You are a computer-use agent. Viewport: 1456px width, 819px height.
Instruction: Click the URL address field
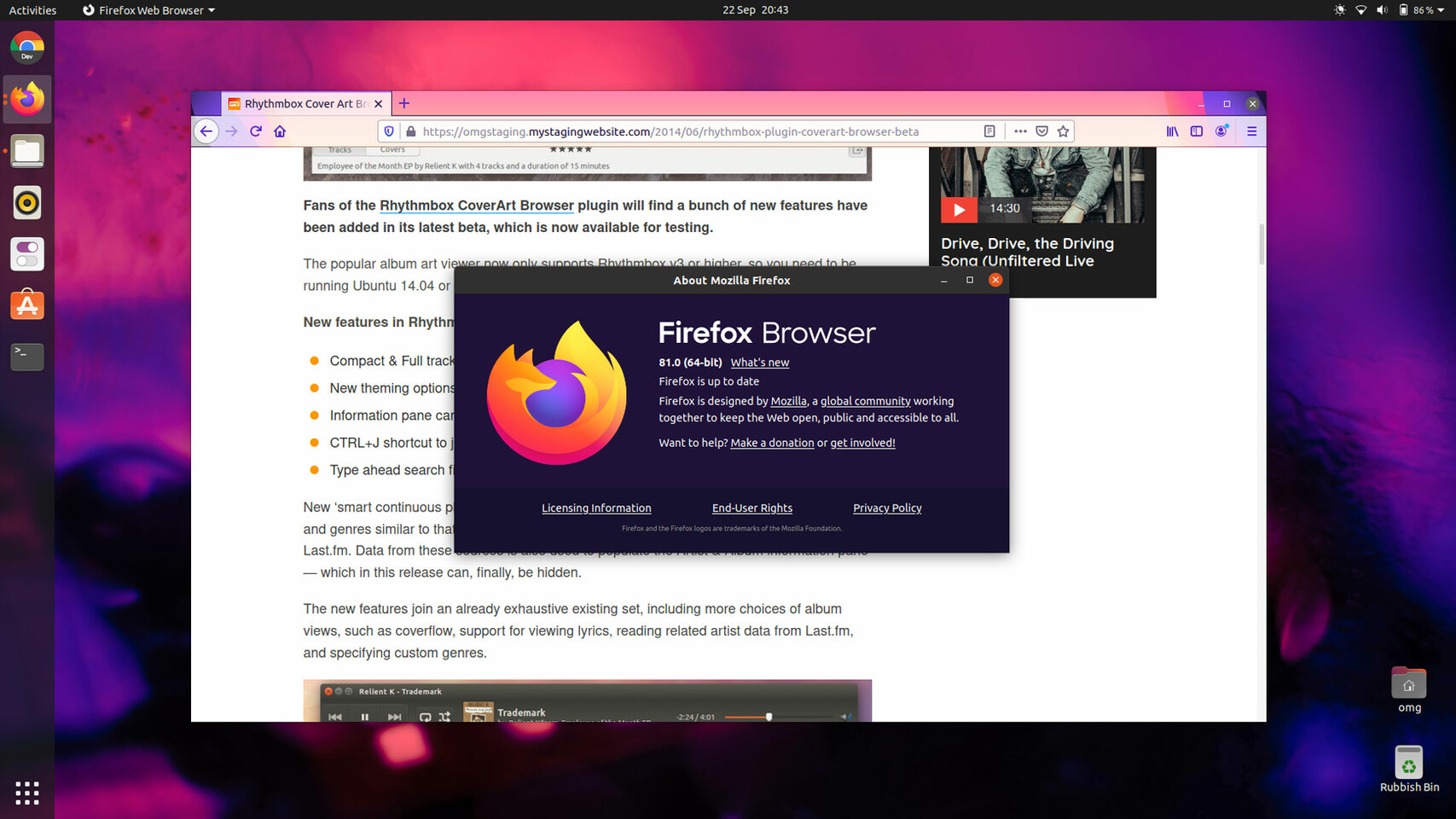point(670,131)
